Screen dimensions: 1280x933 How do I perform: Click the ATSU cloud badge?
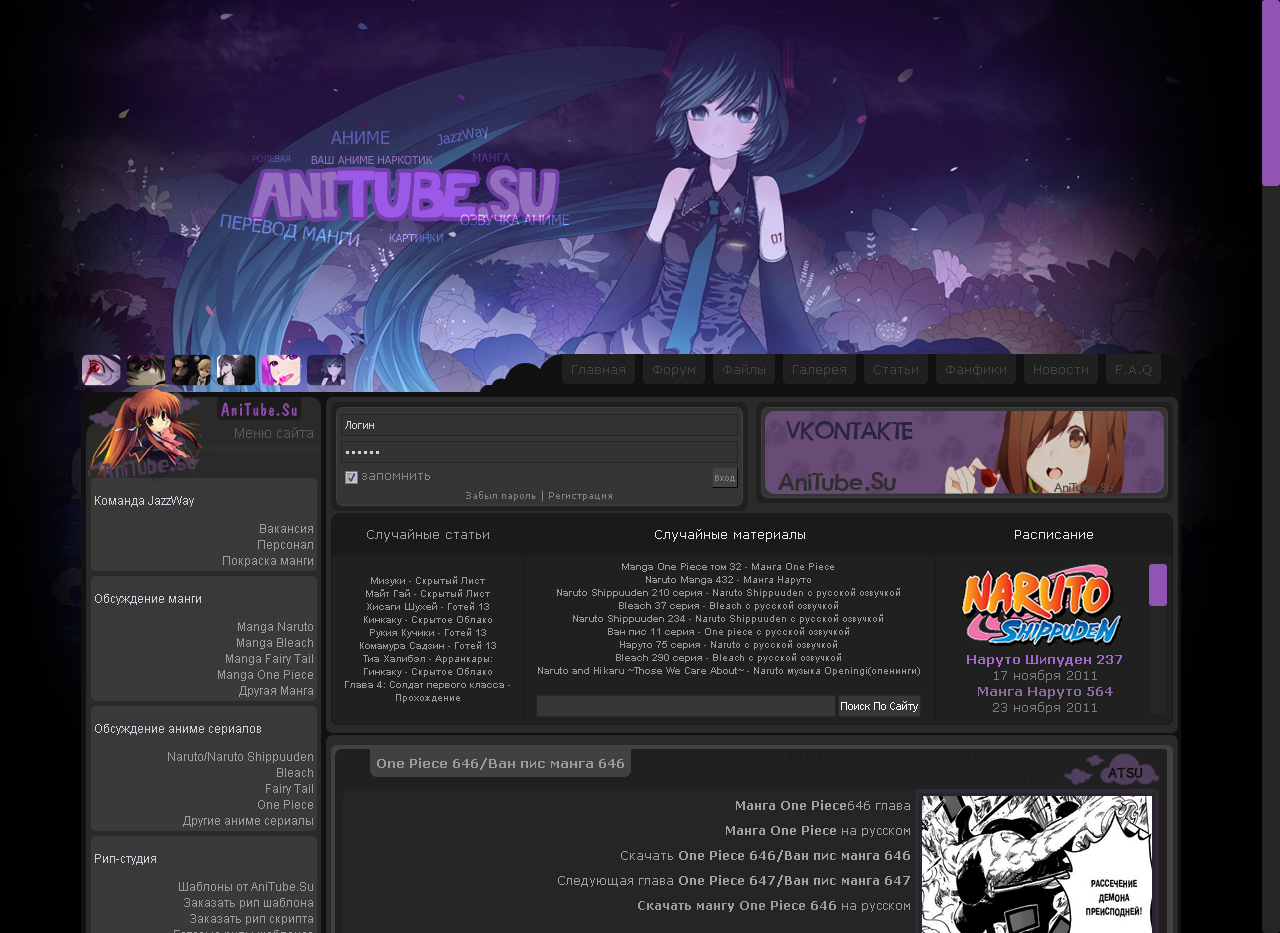(x=1125, y=772)
